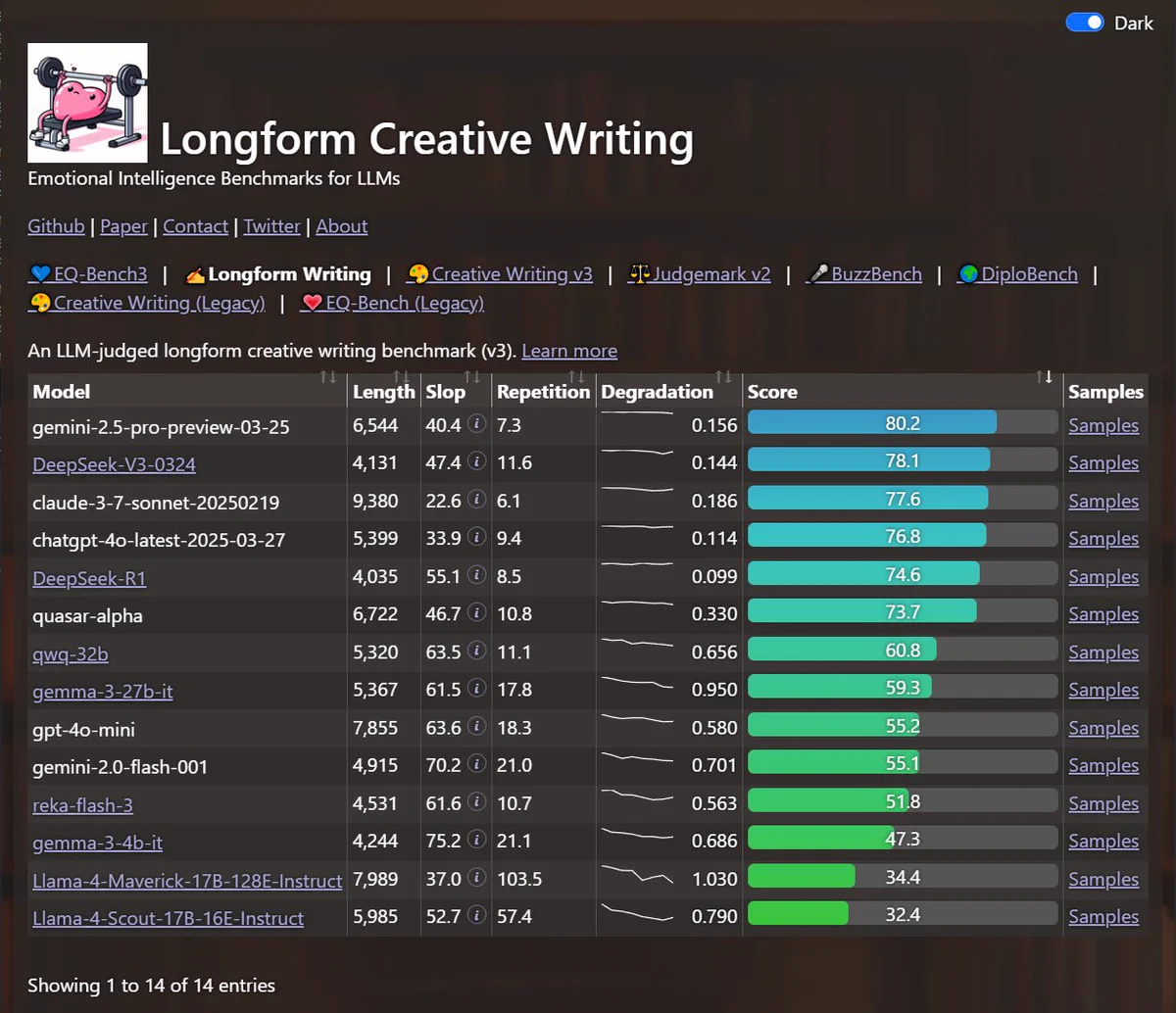Click Slop info icon for gemini-2.5-pro-preview
Image resolution: width=1176 pixels, height=1013 pixels.
coord(476,424)
